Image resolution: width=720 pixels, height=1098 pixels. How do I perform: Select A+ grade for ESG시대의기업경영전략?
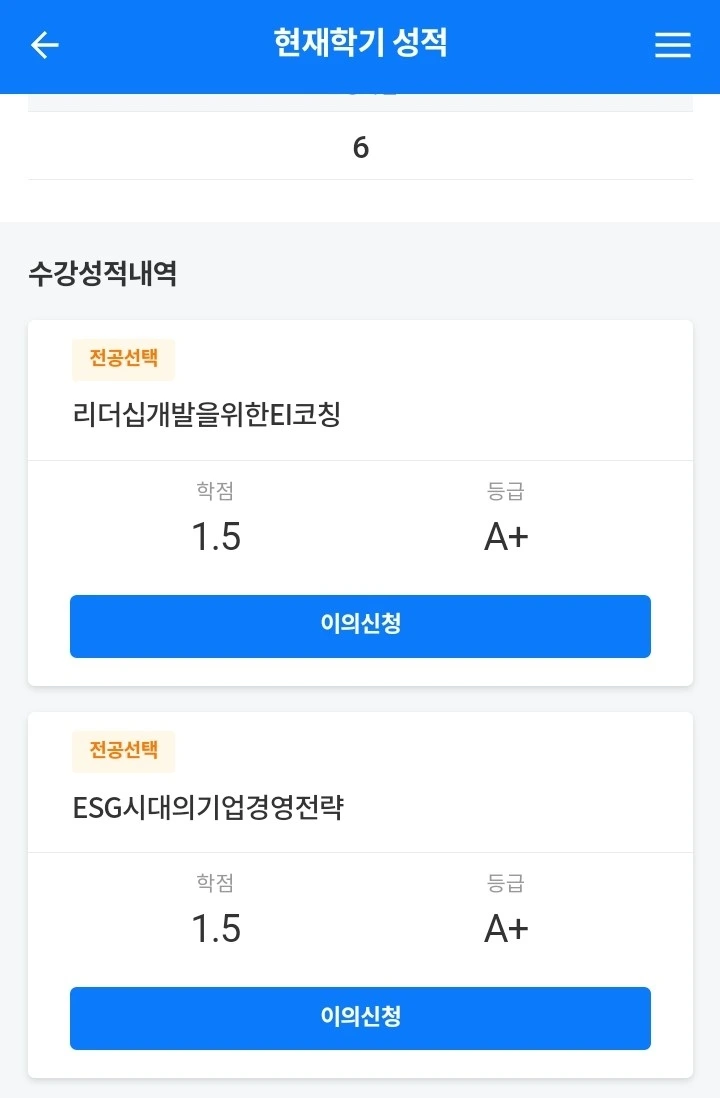click(x=506, y=930)
